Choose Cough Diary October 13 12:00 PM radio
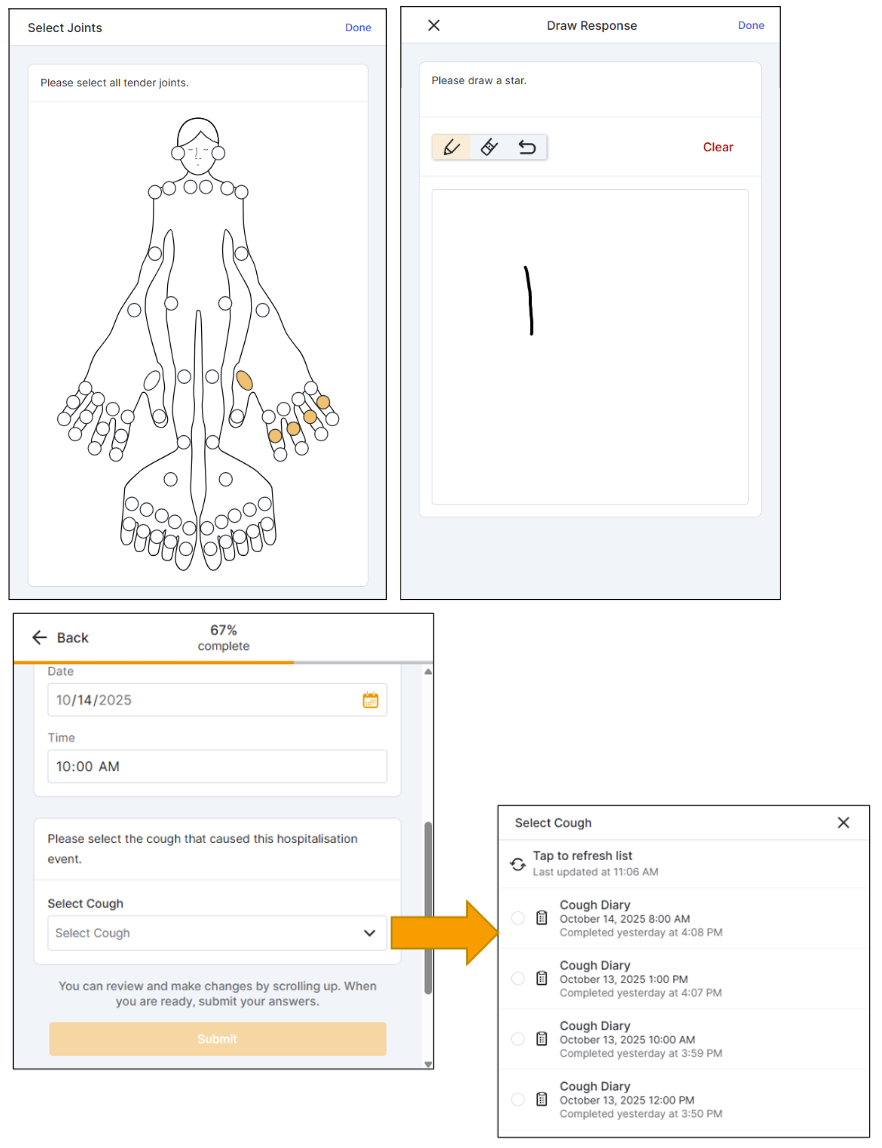 click(x=518, y=1100)
